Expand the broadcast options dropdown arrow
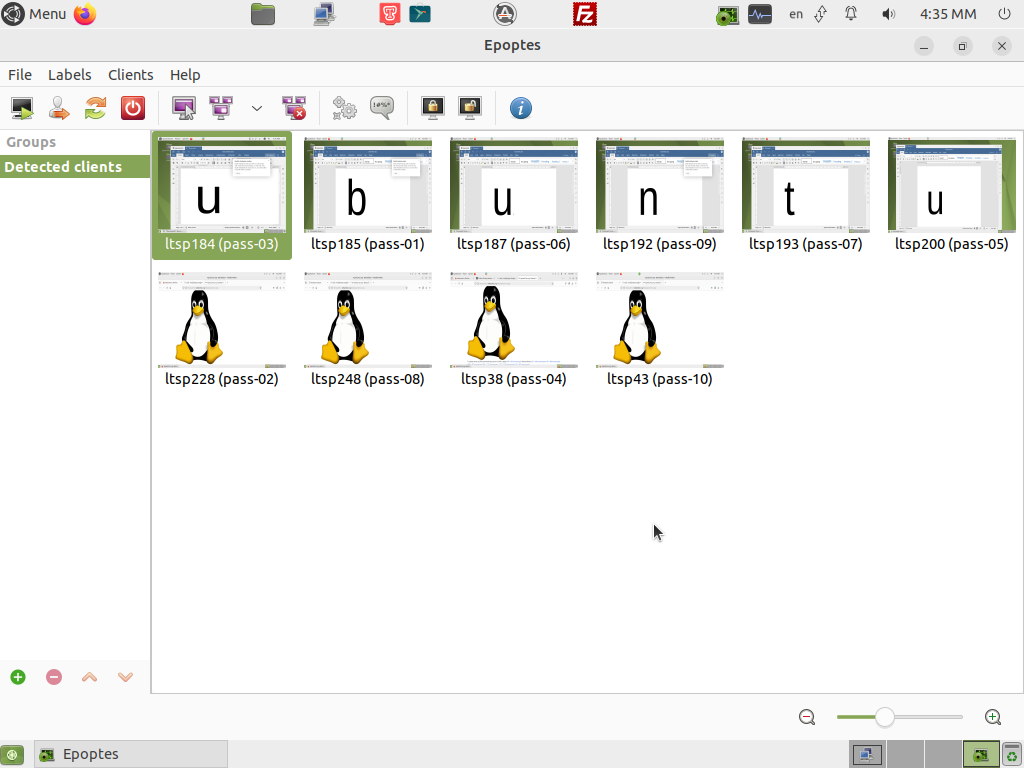Image resolution: width=1024 pixels, height=768 pixels. [257, 108]
